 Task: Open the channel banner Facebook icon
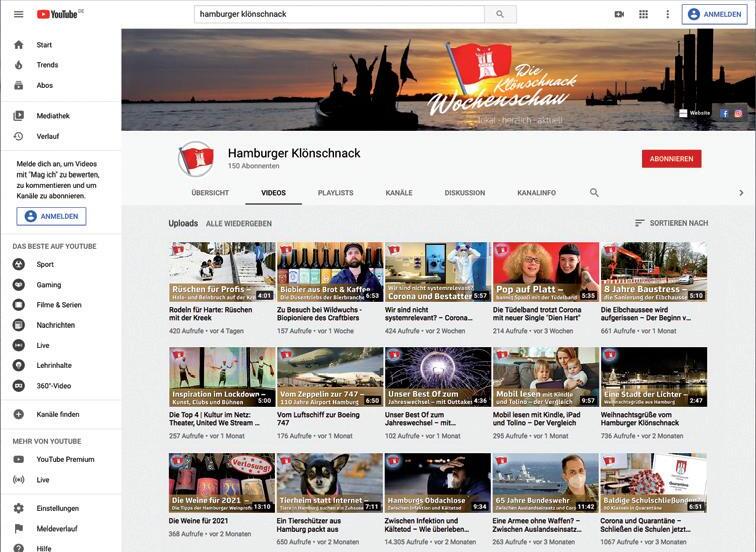(724, 114)
